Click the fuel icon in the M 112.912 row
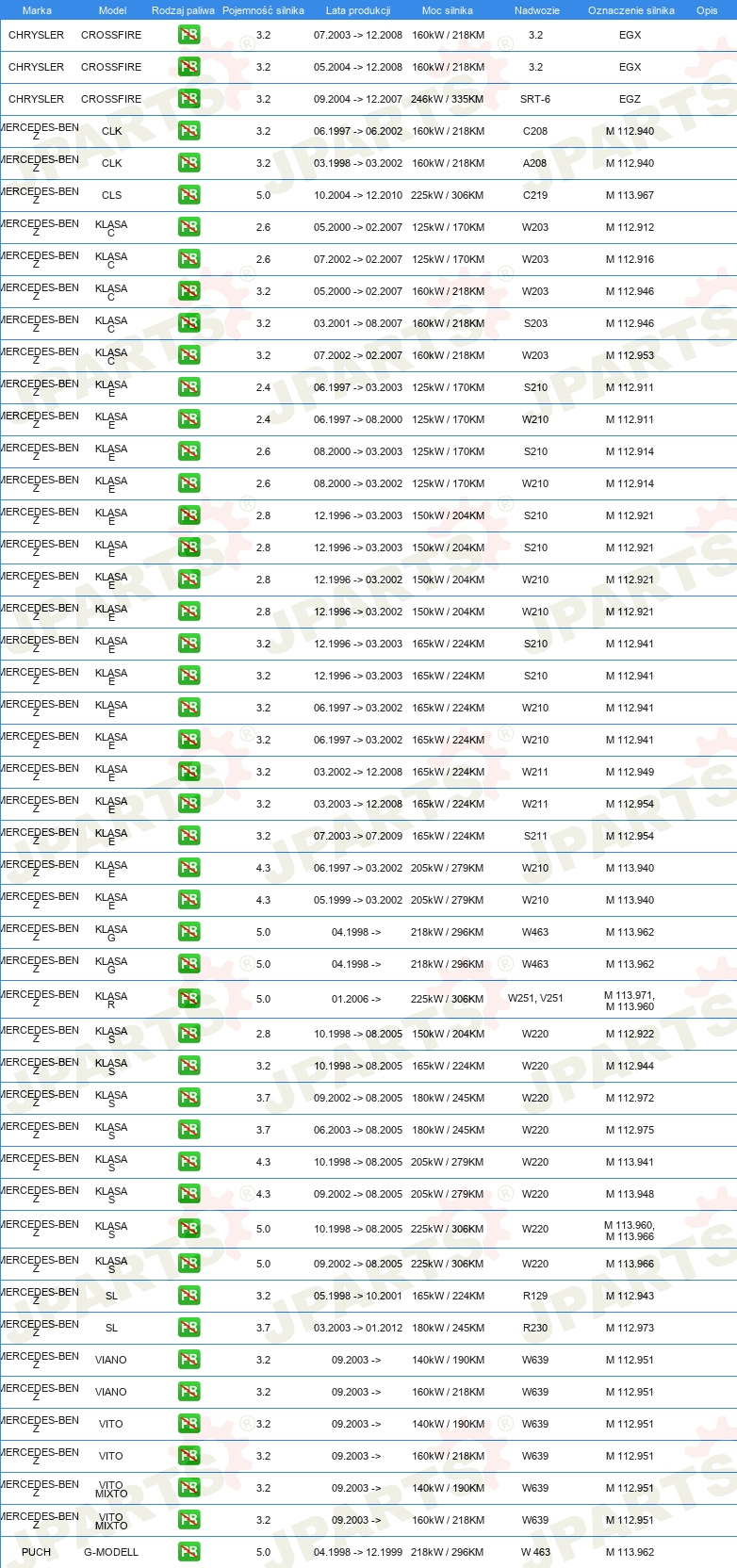This screenshot has height=1568, width=737. [189, 227]
